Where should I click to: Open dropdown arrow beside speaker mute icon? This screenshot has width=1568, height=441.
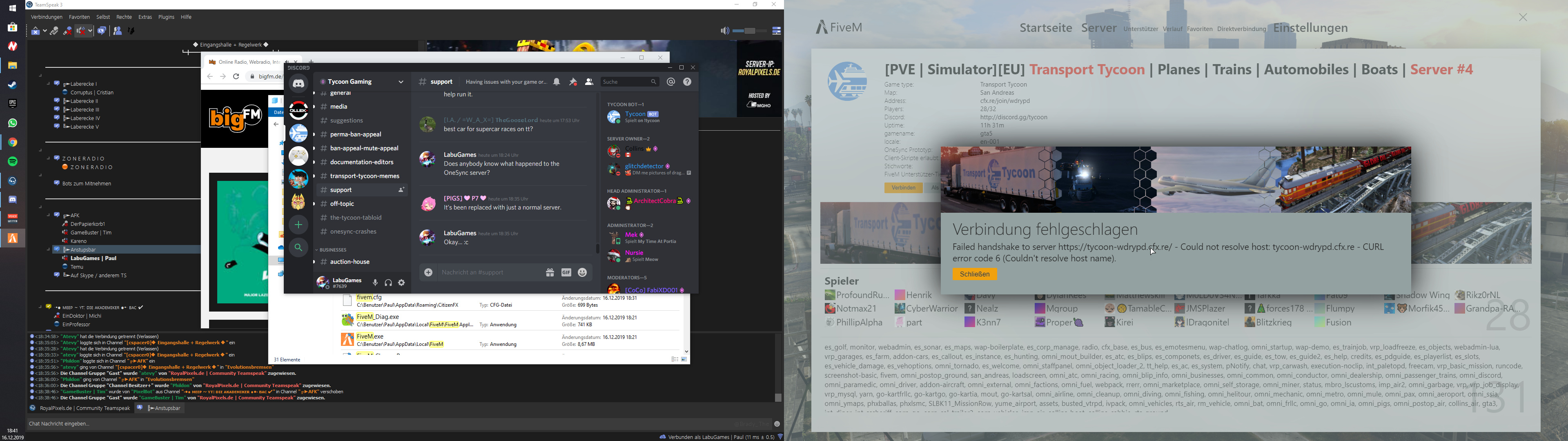[90, 31]
